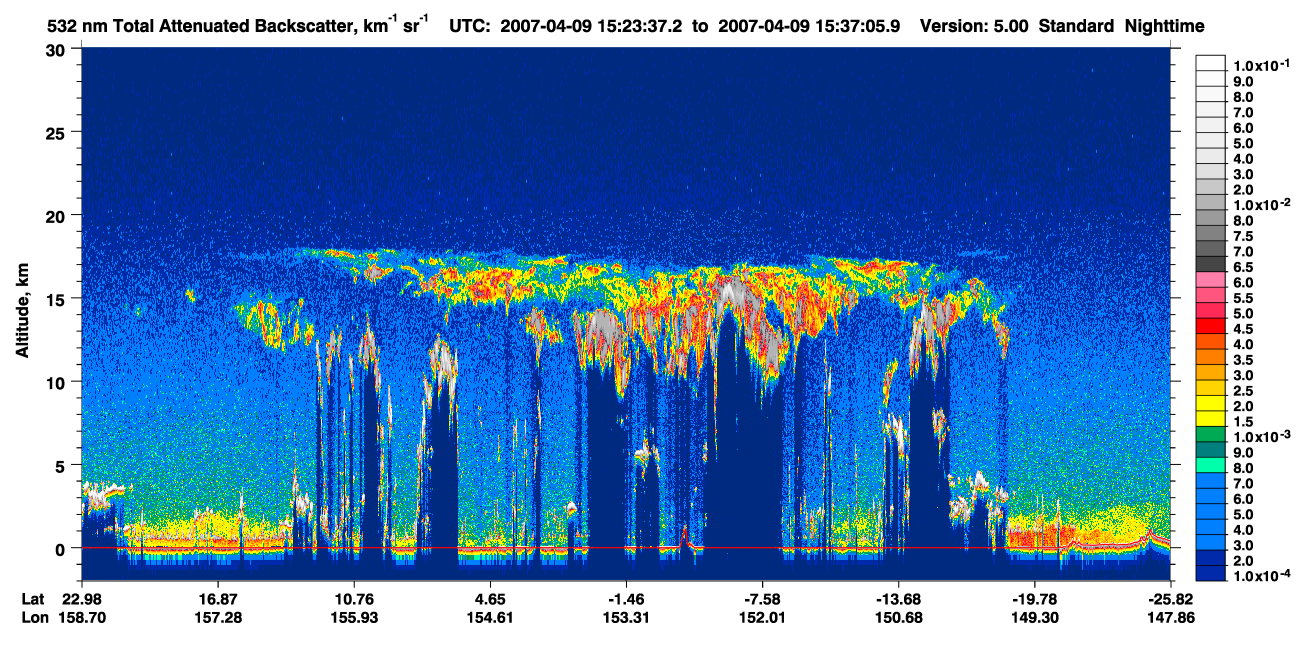
Task: Pick the darkest gray swatch above the 6.5 label
Action: 1210,263
